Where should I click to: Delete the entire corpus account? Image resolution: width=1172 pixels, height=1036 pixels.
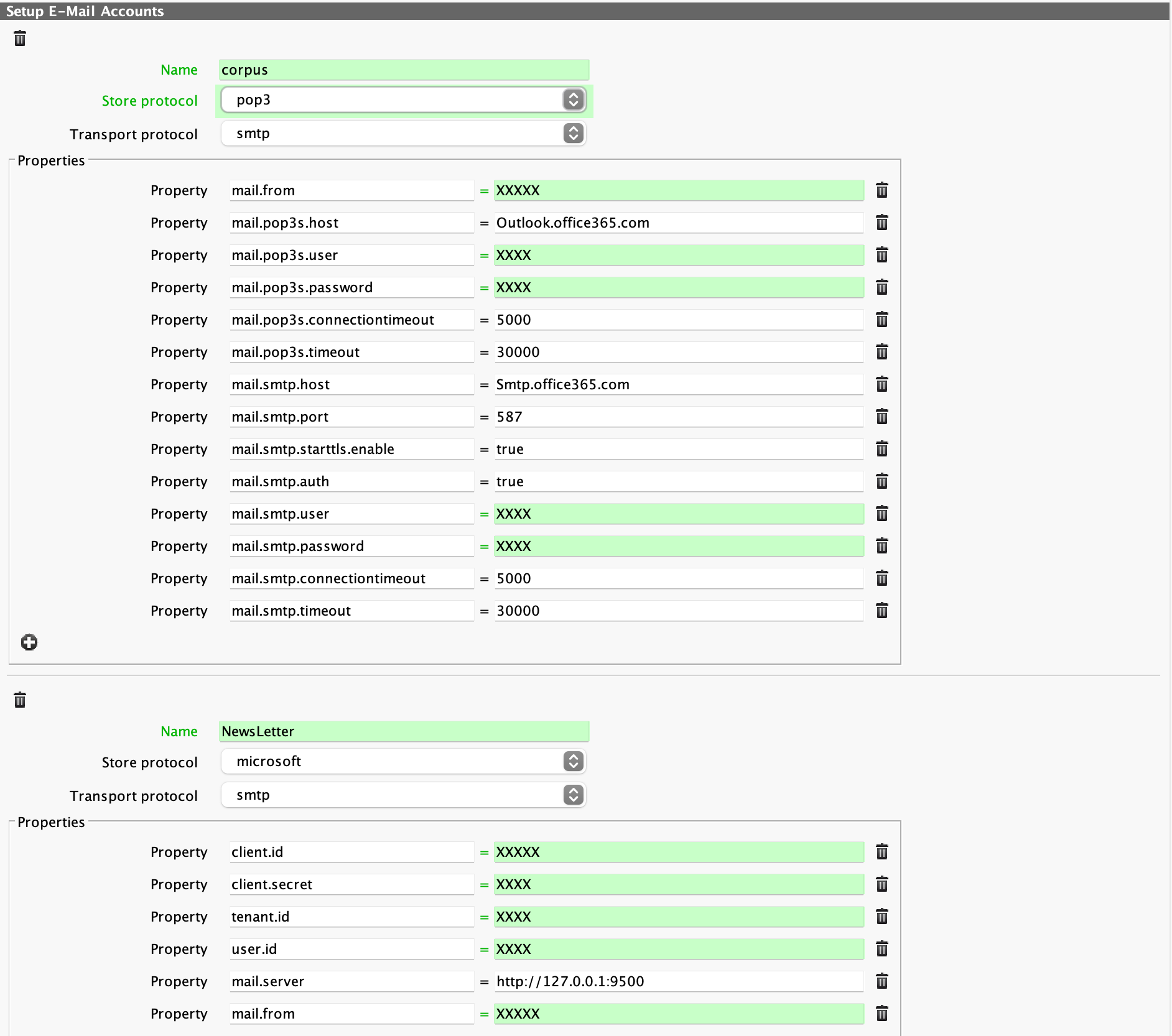coord(21,39)
